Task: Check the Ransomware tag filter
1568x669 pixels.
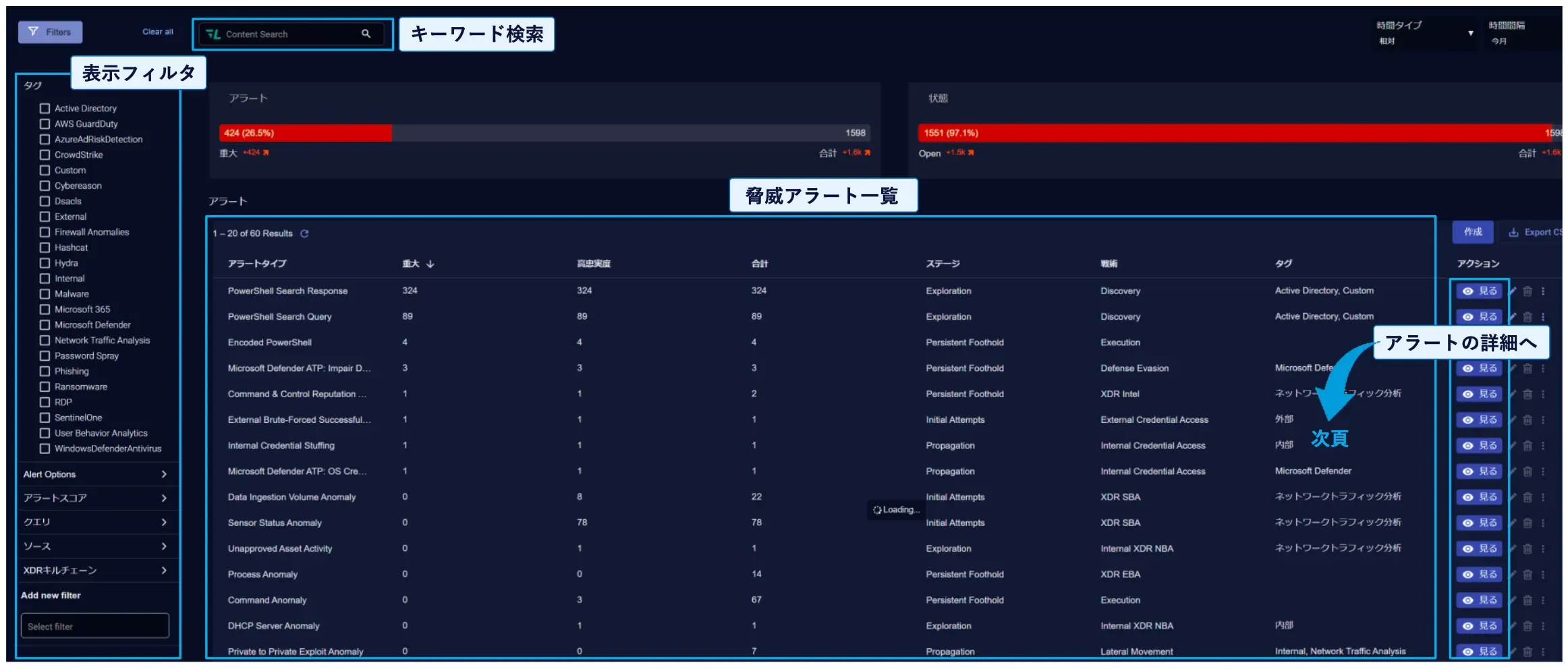Action: point(45,387)
